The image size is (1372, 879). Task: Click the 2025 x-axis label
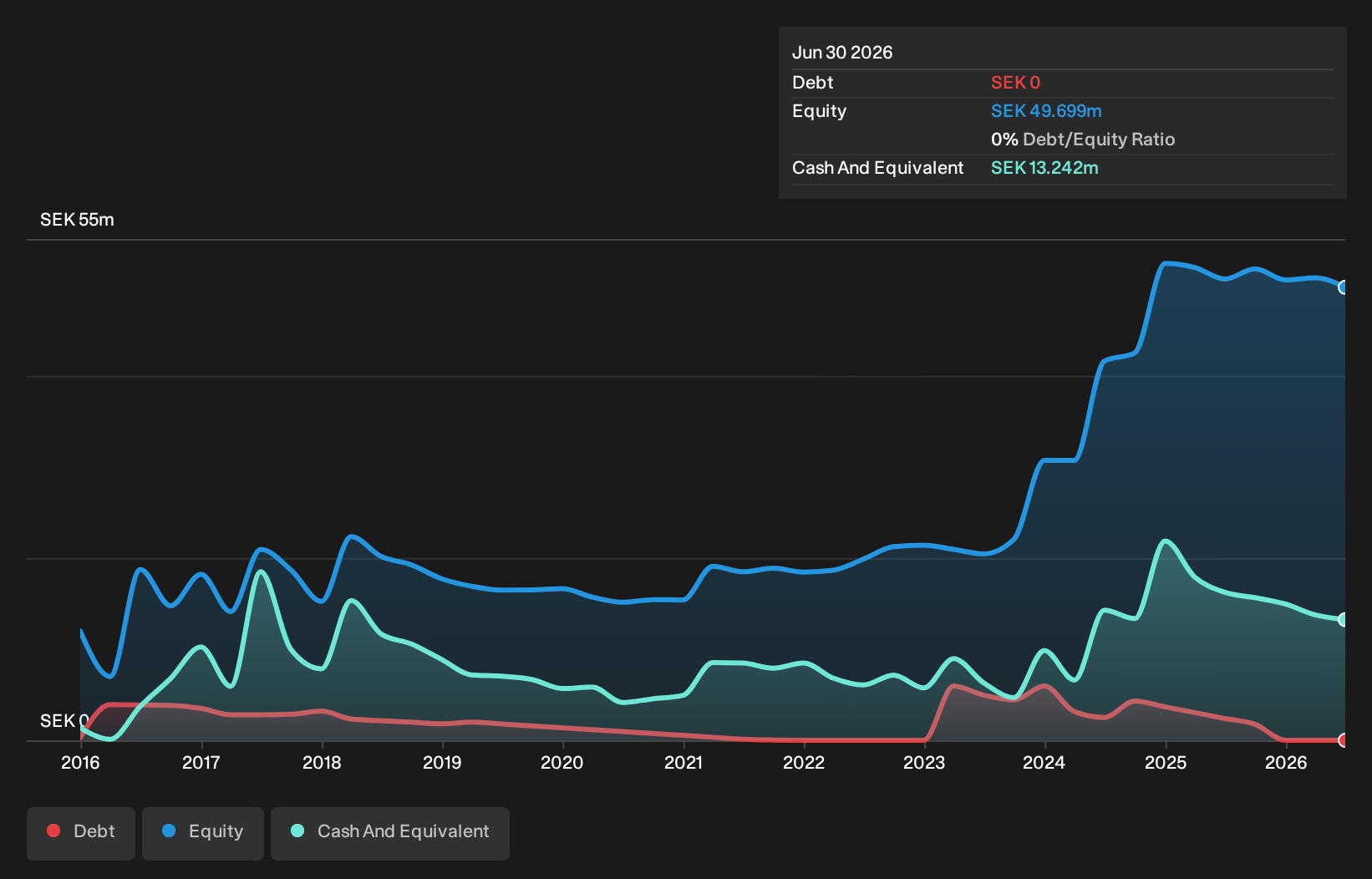[1166, 762]
